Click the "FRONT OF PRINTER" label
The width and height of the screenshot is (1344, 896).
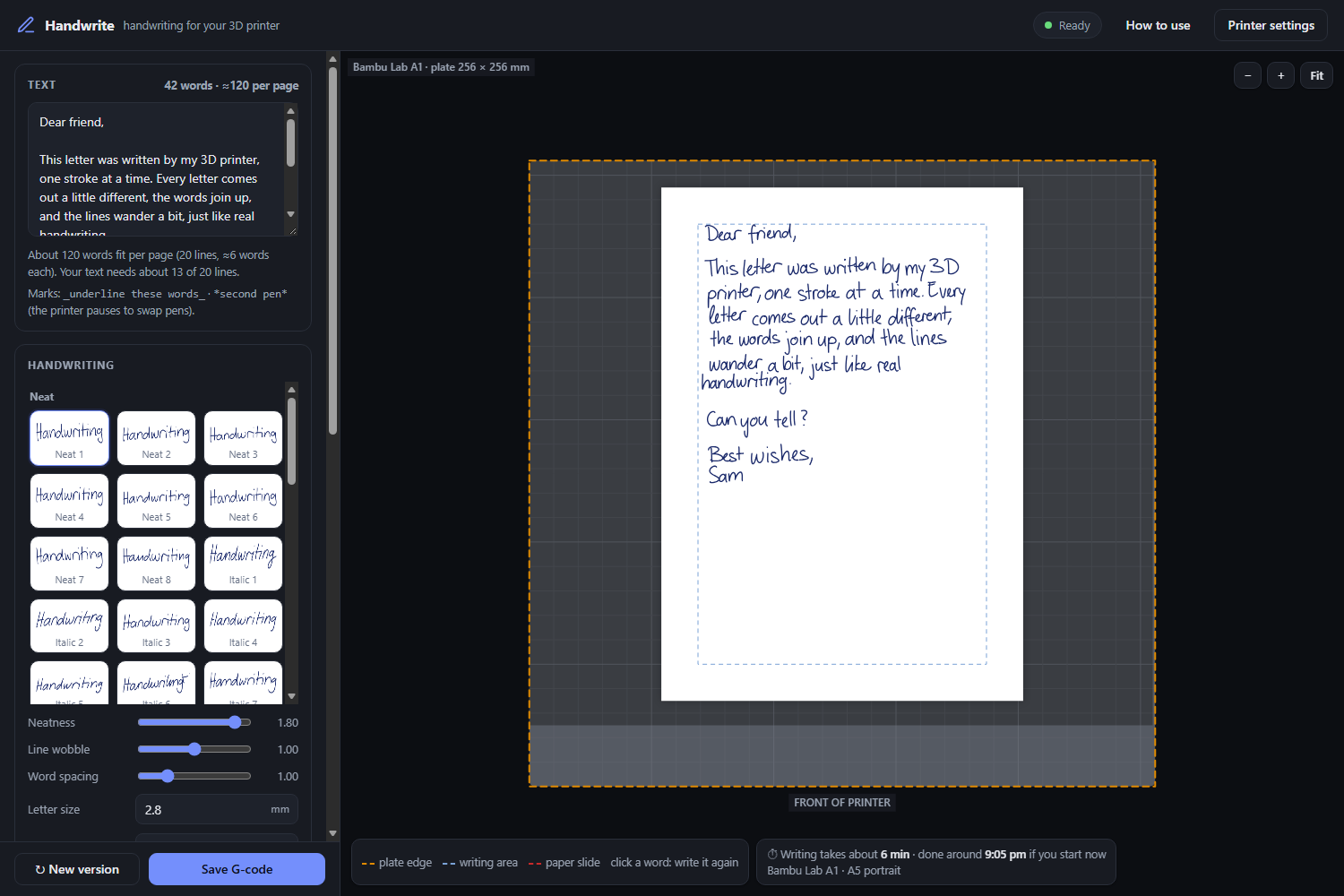click(x=842, y=803)
